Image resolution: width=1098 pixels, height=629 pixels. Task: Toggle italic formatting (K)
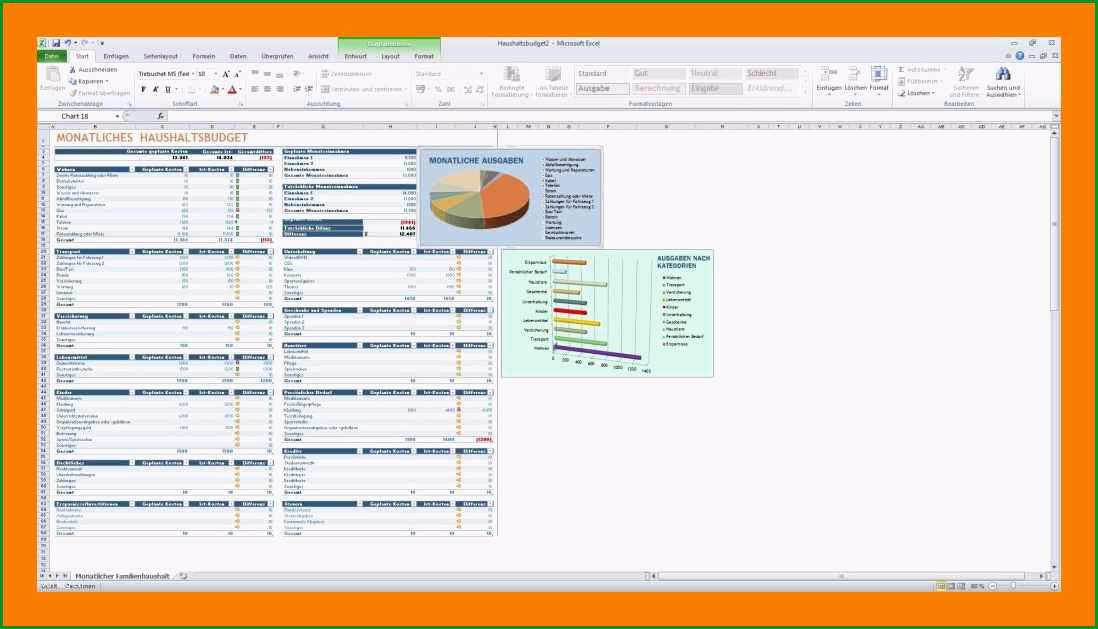click(x=155, y=90)
